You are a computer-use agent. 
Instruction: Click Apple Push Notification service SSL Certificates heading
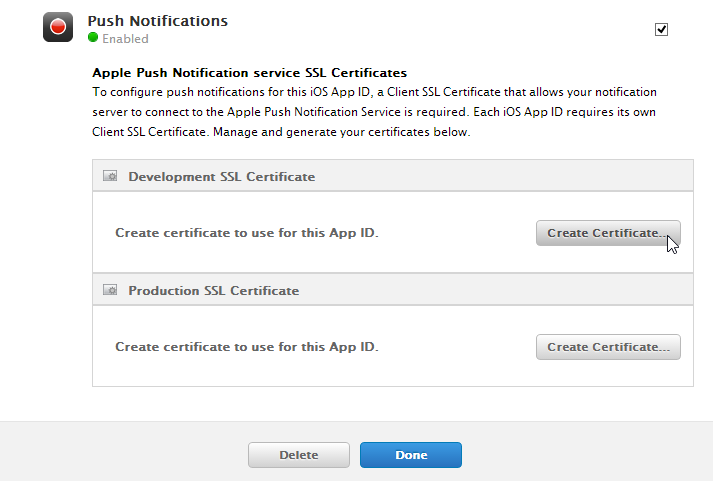coord(250,73)
